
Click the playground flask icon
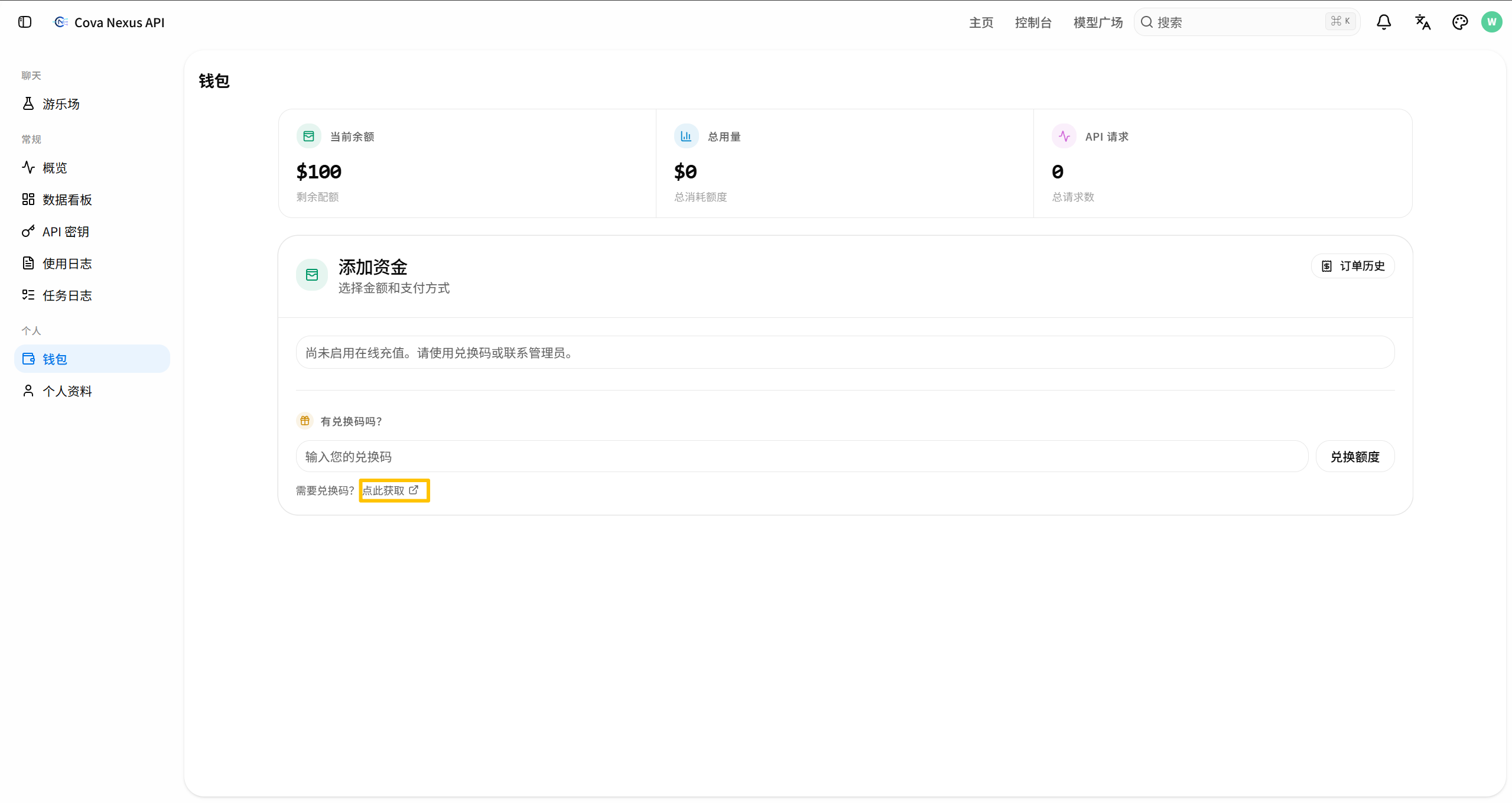pyautogui.click(x=28, y=103)
